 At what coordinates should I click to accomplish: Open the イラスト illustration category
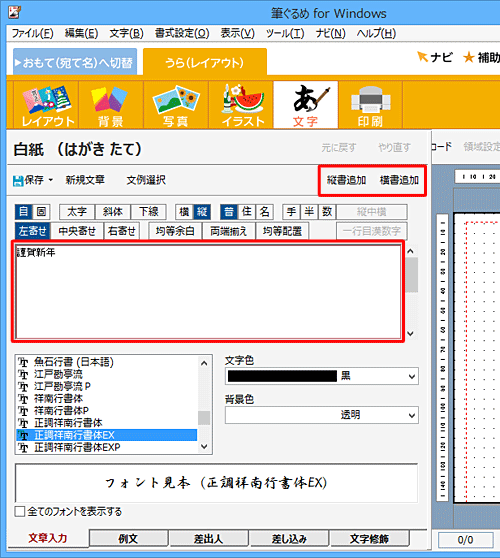[x=241, y=105]
